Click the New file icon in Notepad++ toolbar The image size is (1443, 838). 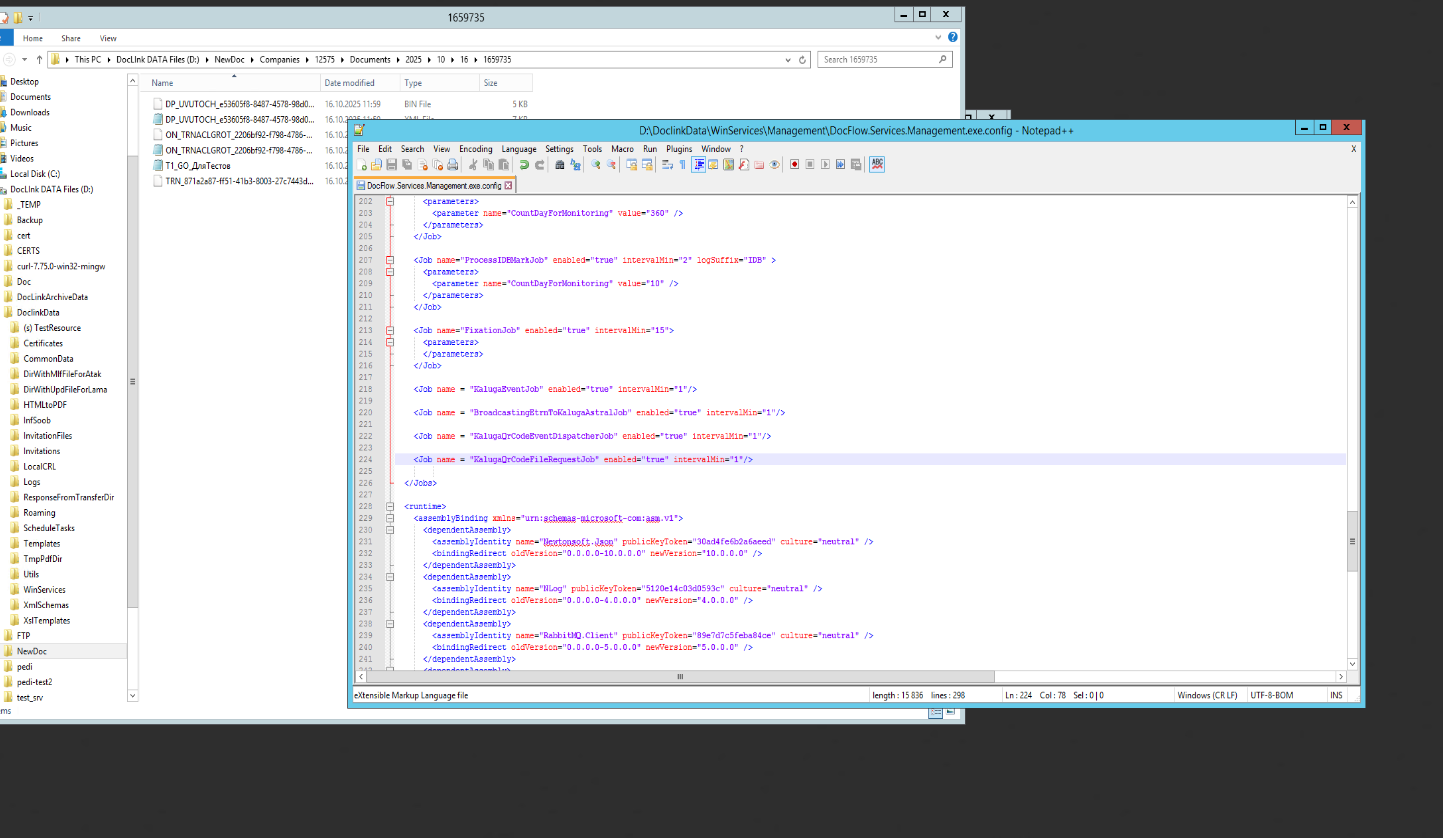[362, 165]
